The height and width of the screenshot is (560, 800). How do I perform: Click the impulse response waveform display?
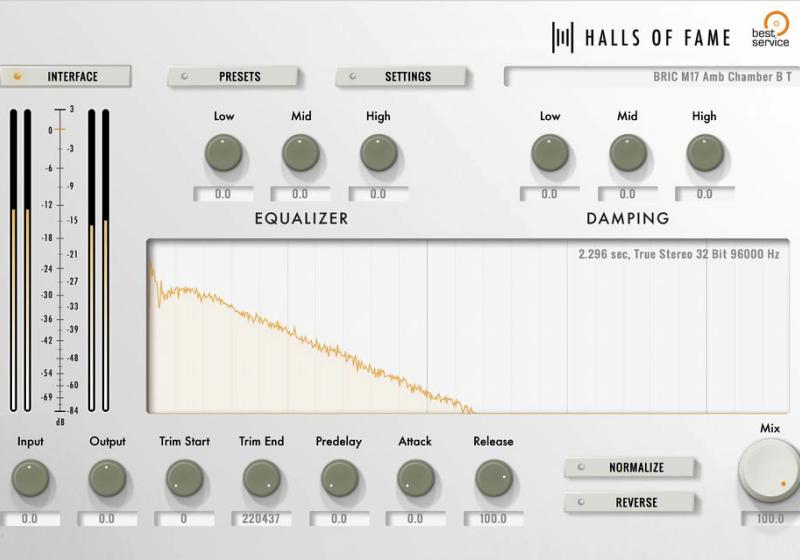[468, 326]
